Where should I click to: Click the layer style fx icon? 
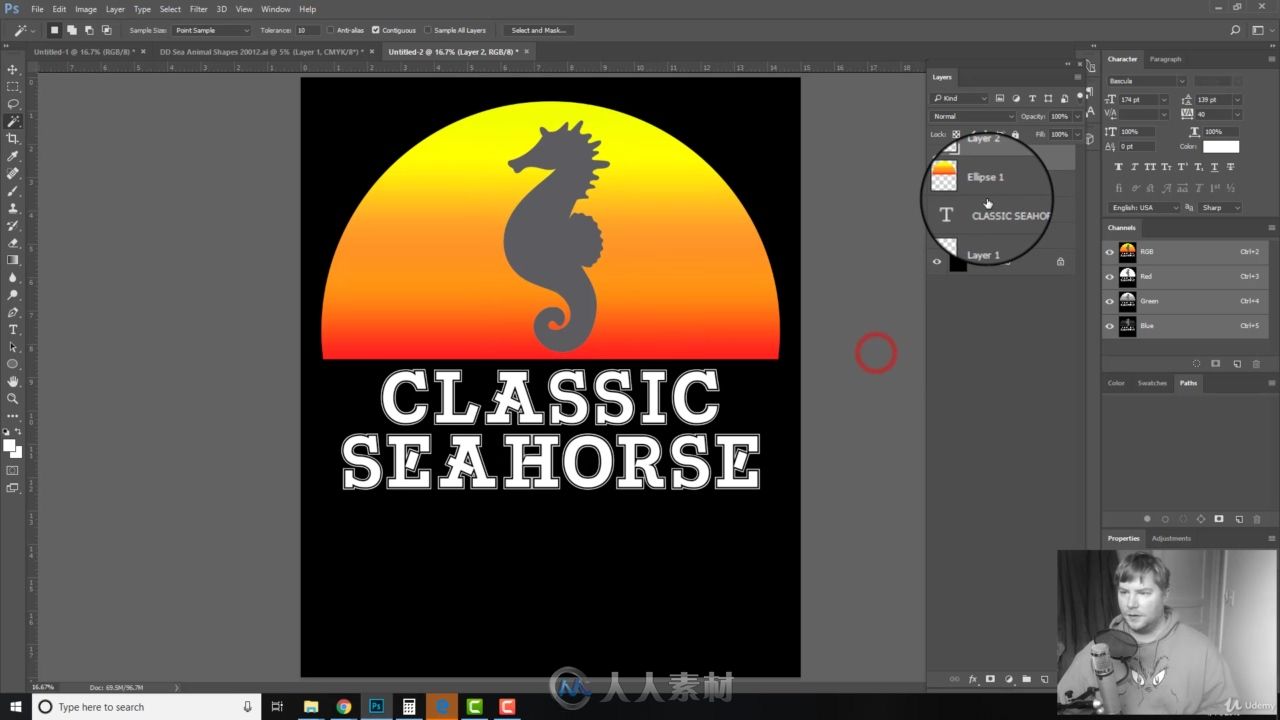point(972,679)
